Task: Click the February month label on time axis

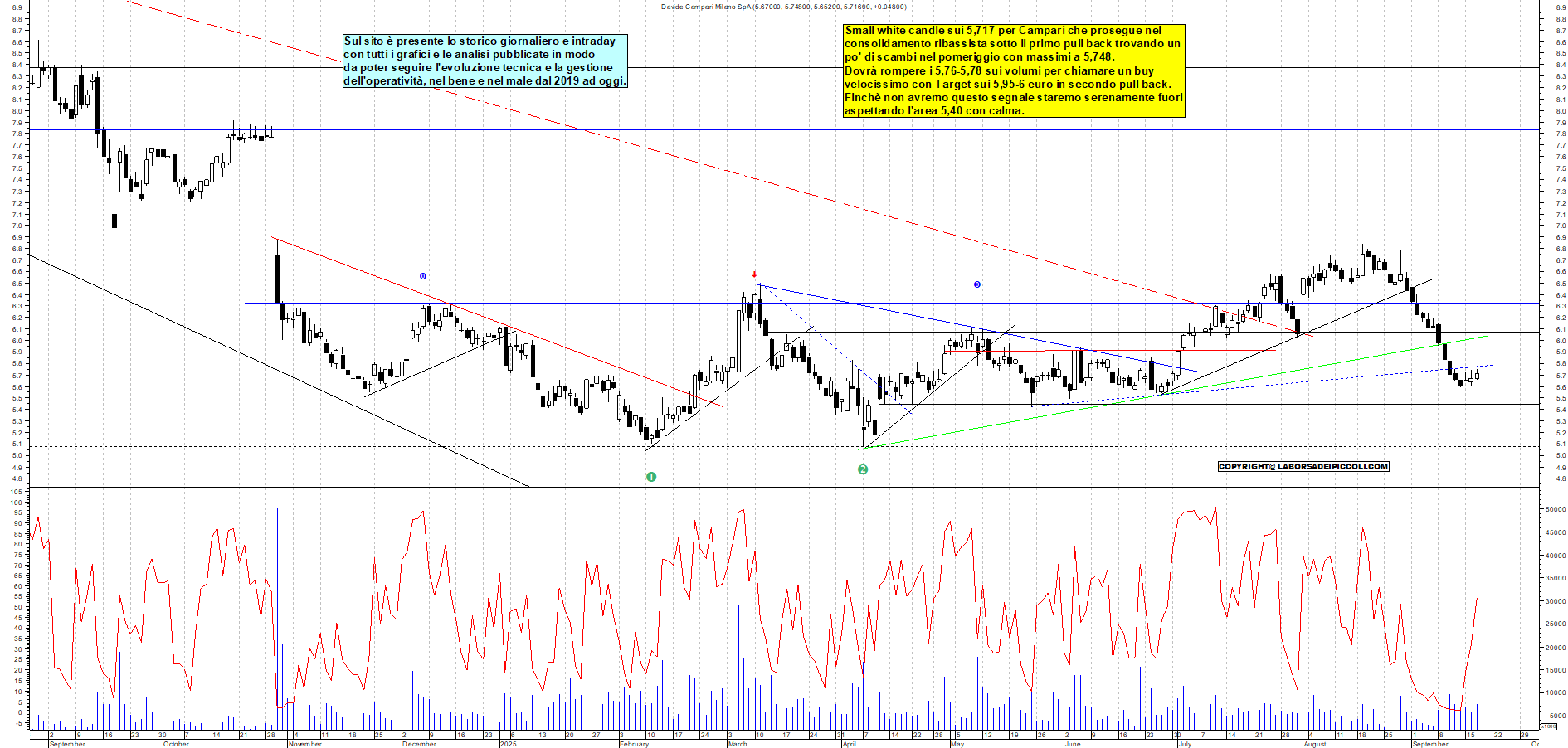Action: coord(635,744)
